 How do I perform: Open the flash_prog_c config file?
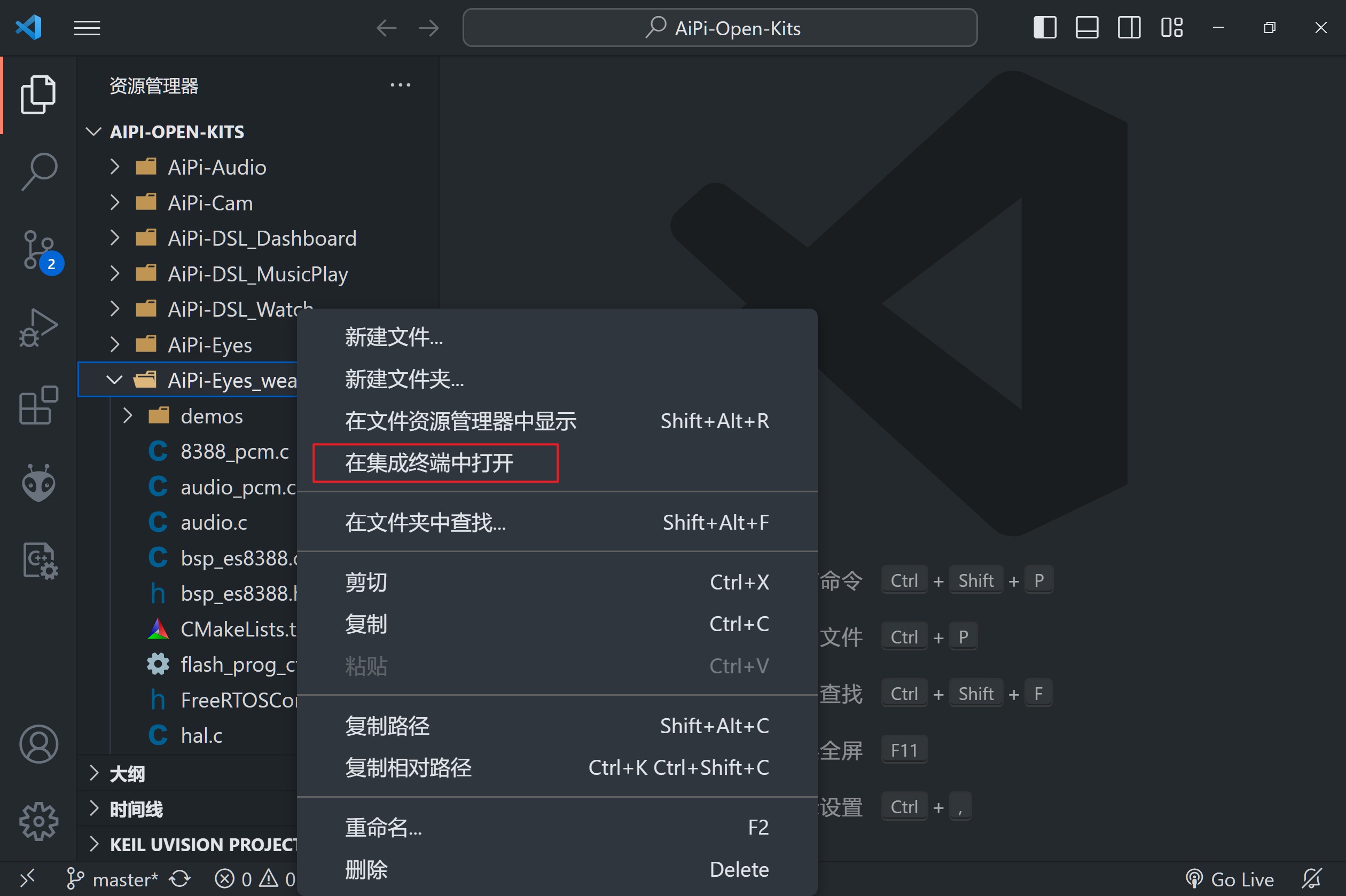coord(187,665)
